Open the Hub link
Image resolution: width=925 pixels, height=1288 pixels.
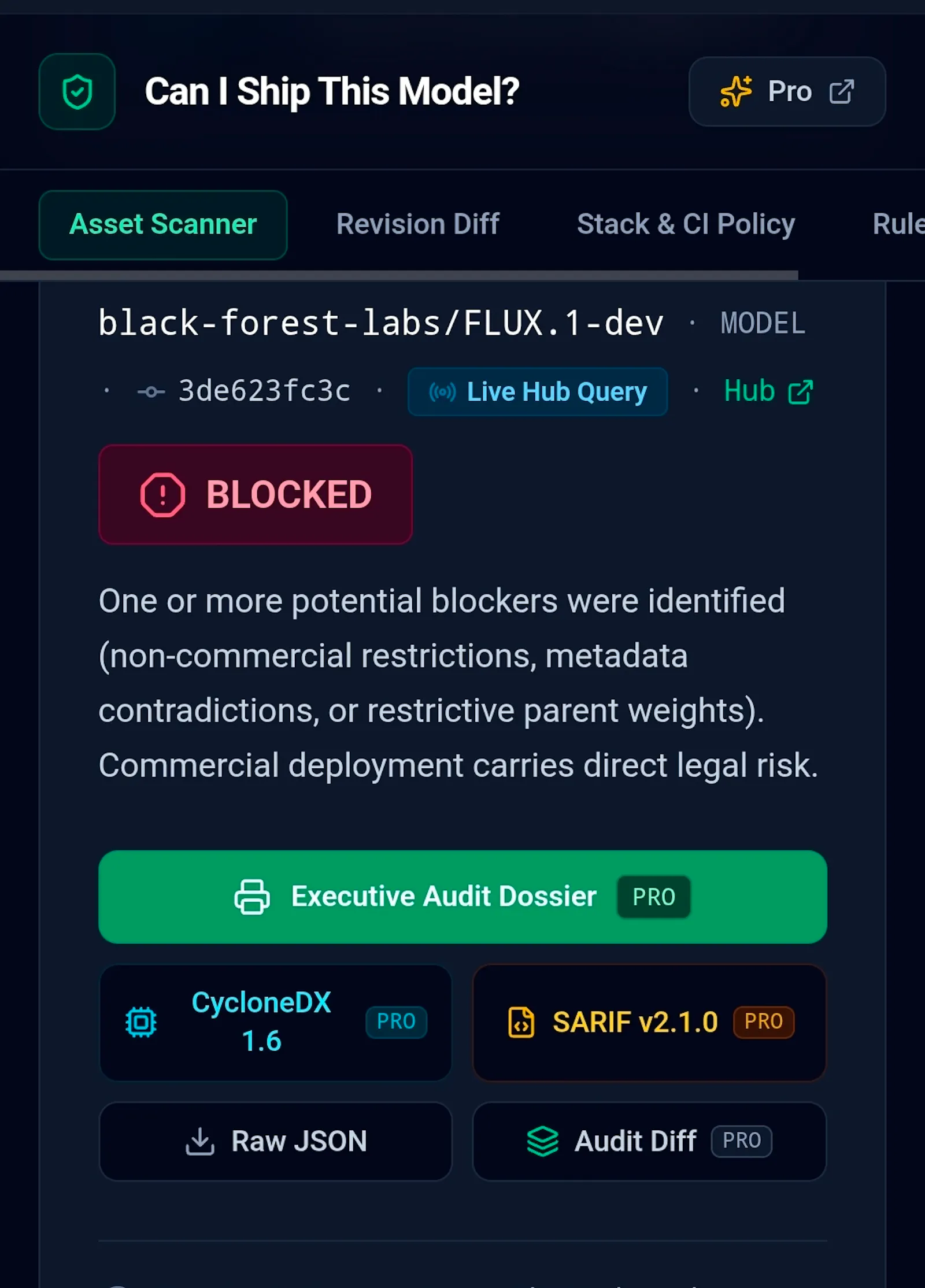pos(768,391)
